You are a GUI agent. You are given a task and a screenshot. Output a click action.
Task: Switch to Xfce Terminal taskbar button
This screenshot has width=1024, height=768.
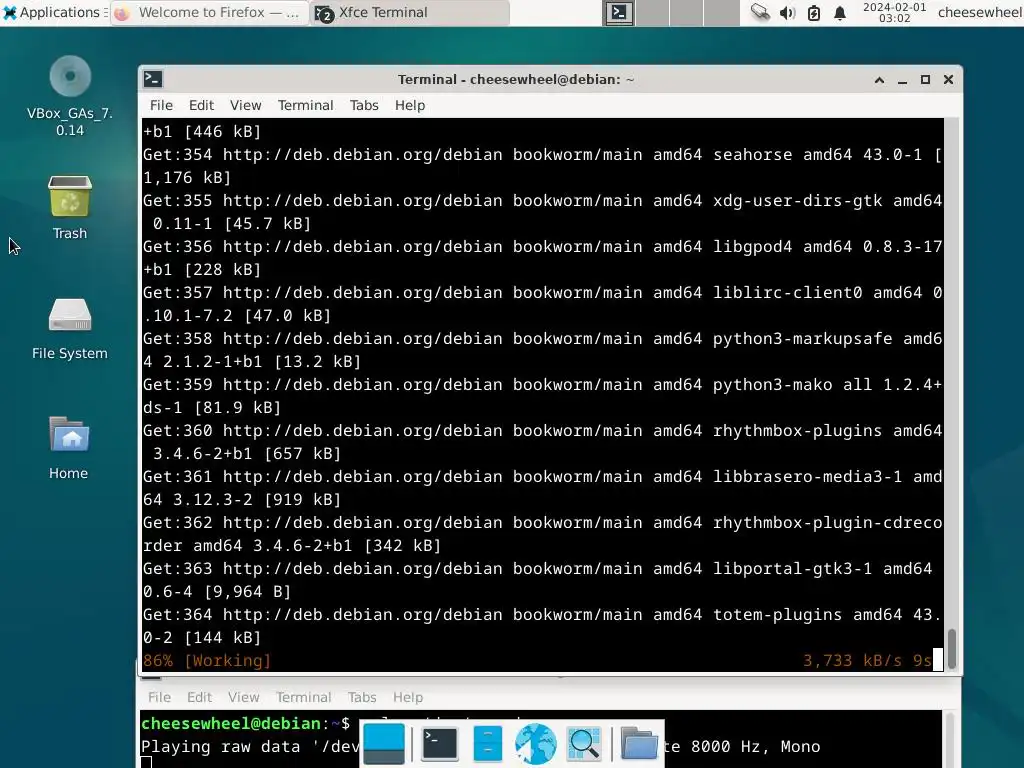pyautogui.click(x=410, y=12)
